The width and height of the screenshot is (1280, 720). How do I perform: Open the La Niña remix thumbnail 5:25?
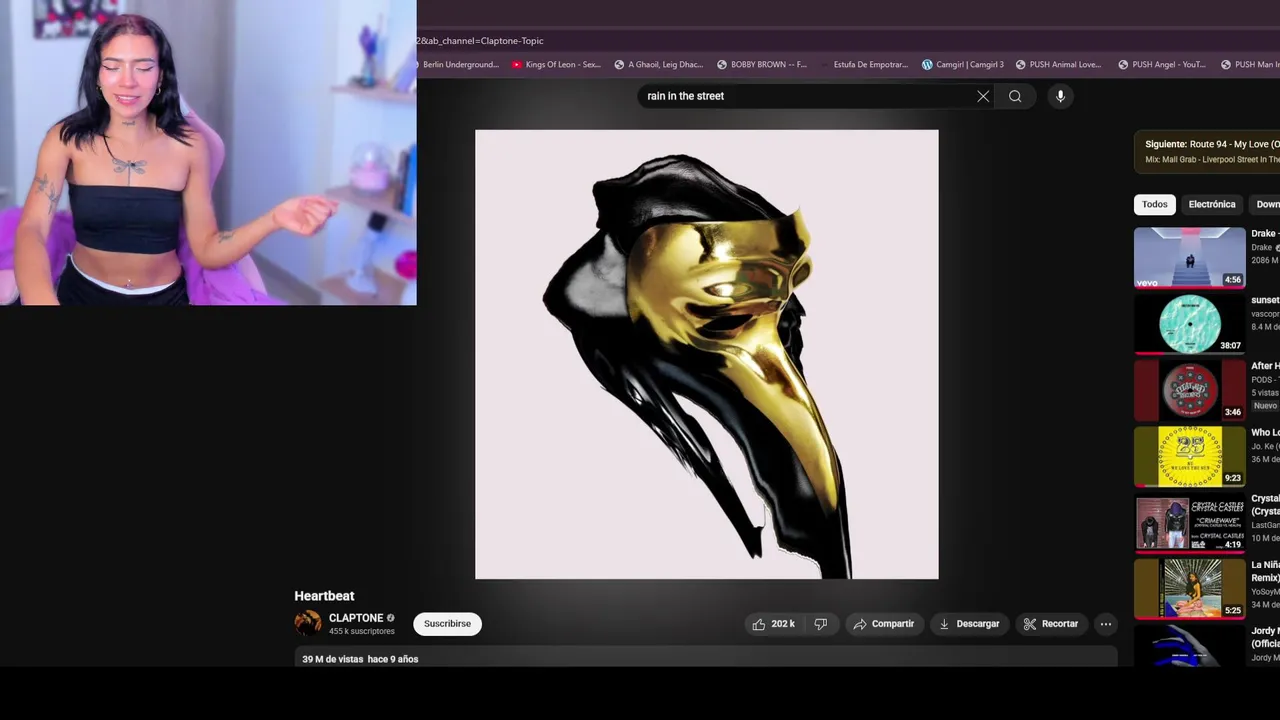[x=1190, y=589]
